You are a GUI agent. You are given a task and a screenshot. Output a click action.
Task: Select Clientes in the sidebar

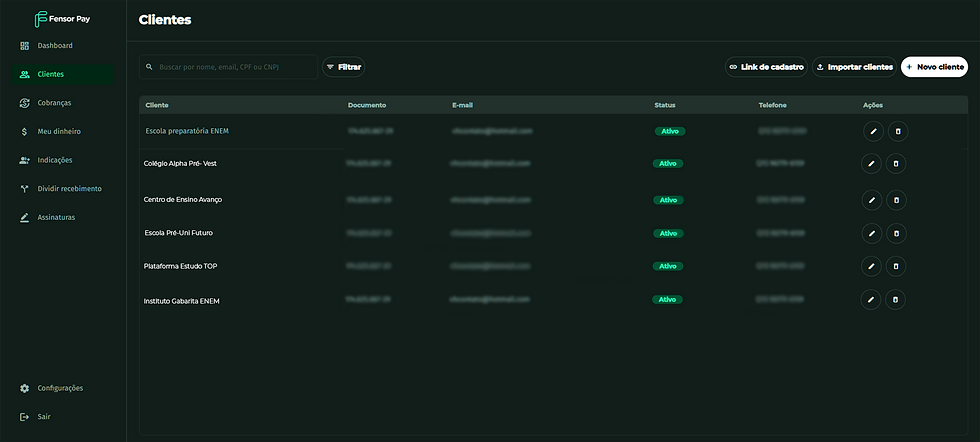[x=62, y=74]
